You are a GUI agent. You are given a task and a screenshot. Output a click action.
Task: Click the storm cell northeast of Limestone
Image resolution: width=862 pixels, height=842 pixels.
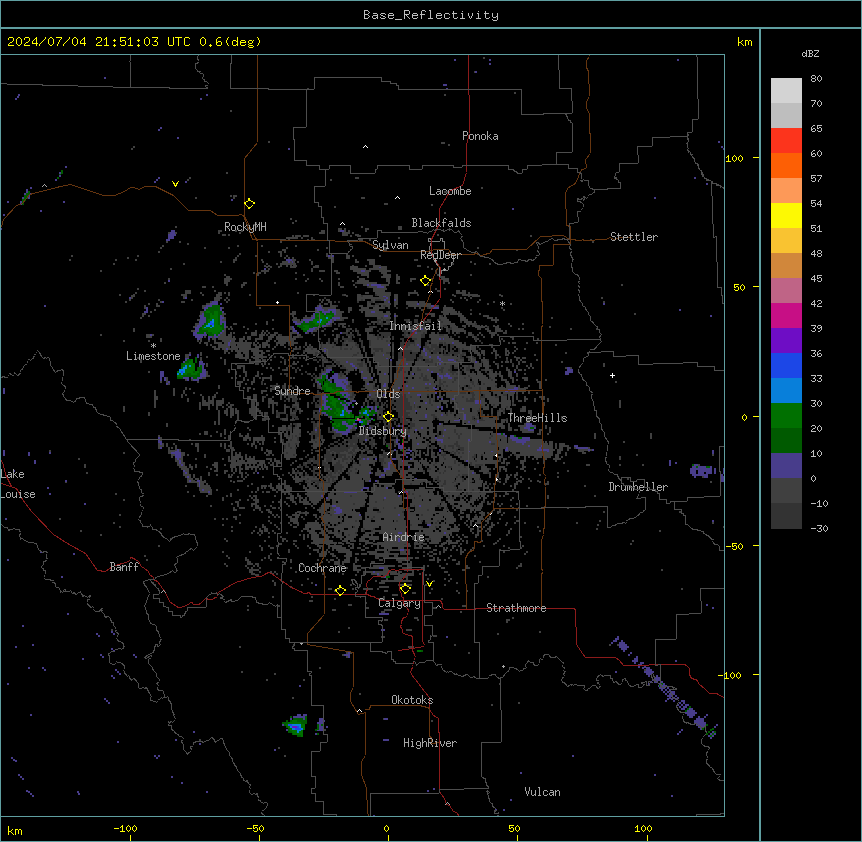pyautogui.click(x=210, y=320)
